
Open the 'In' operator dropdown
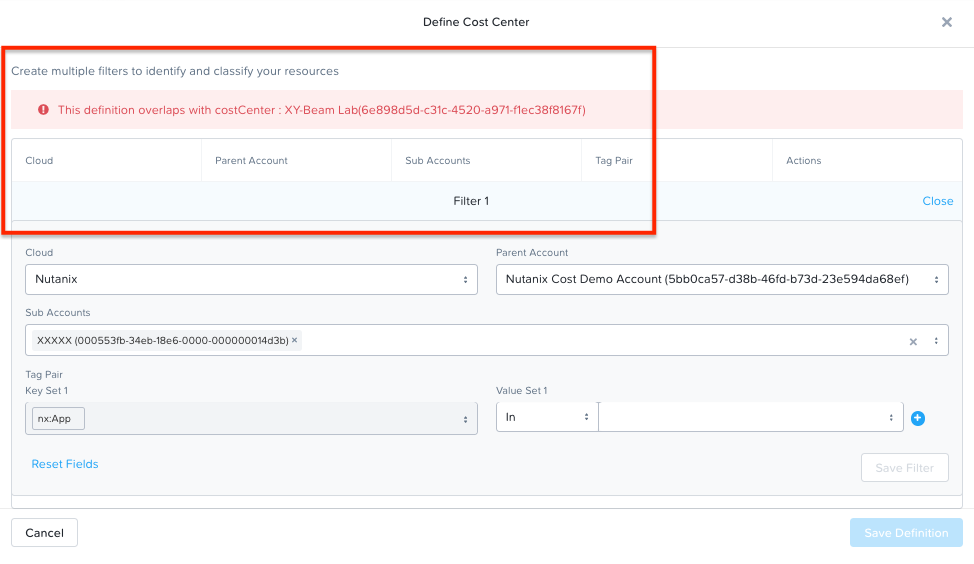pyautogui.click(x=547, y=417)
